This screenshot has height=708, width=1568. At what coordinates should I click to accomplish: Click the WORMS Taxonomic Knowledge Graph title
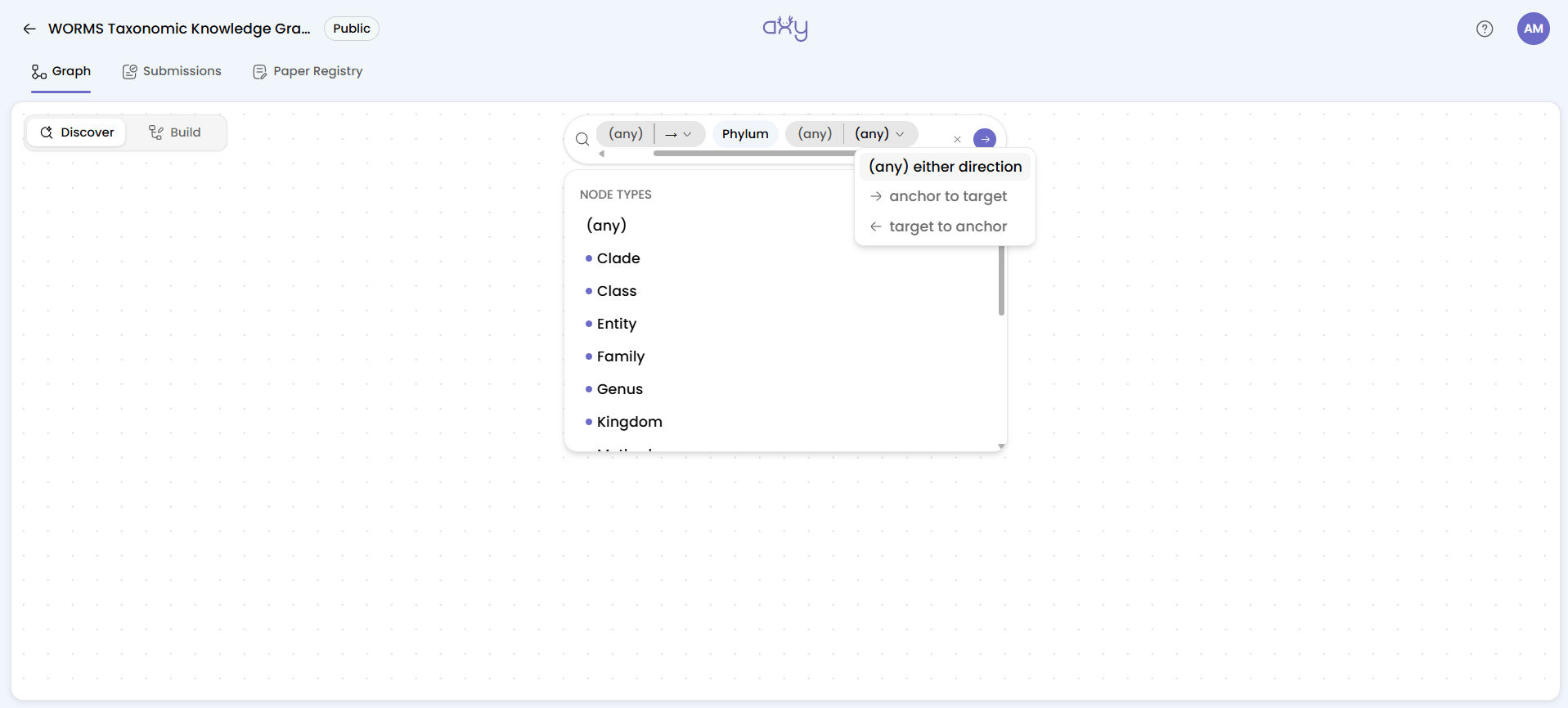coord(179,29)
